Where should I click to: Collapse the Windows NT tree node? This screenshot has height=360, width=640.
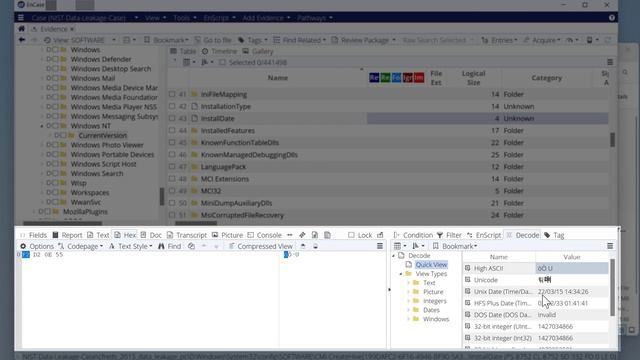[42, 126]
